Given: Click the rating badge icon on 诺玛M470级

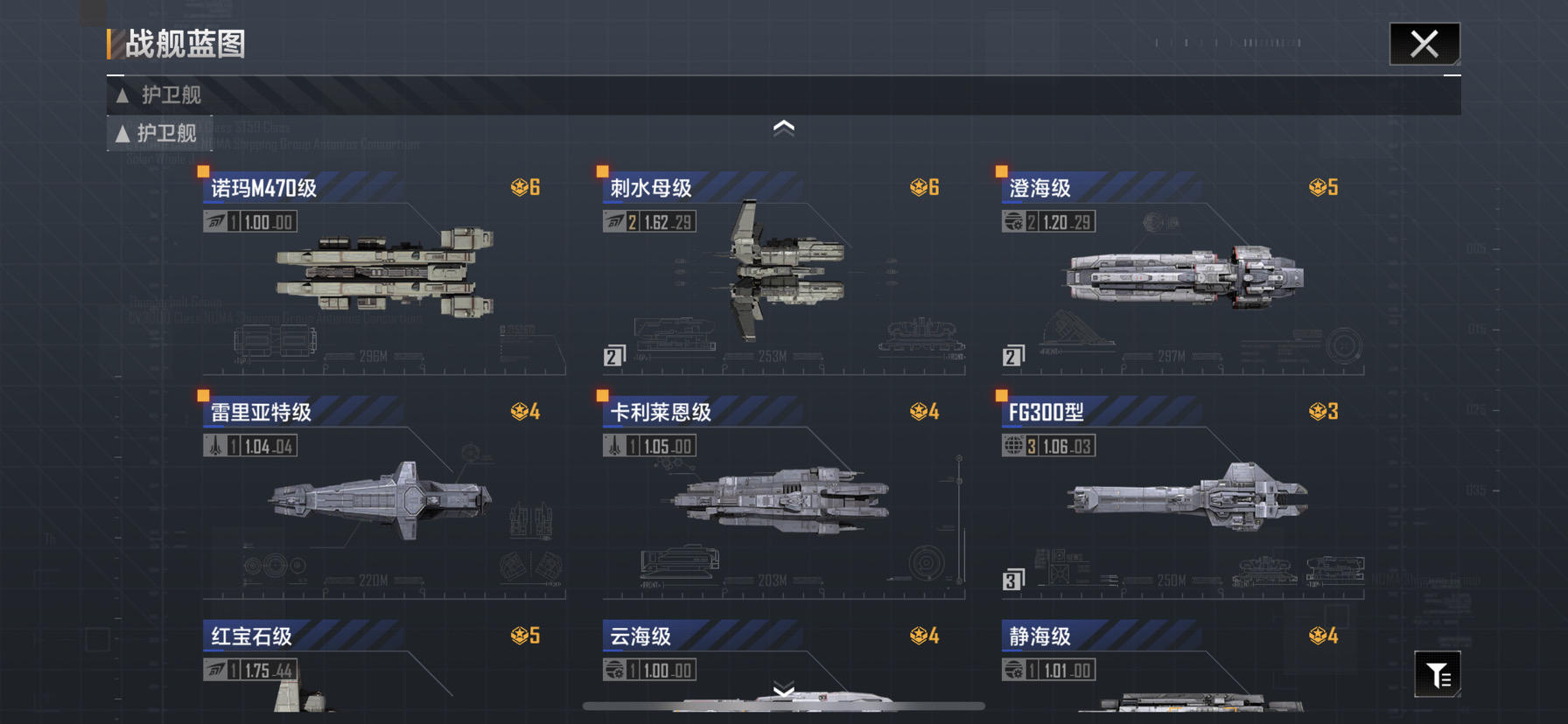Looking at the screenshot, I should click(x=520, y=187).
